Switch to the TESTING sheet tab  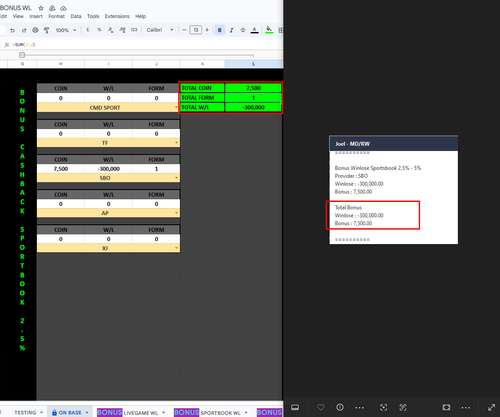25,412
